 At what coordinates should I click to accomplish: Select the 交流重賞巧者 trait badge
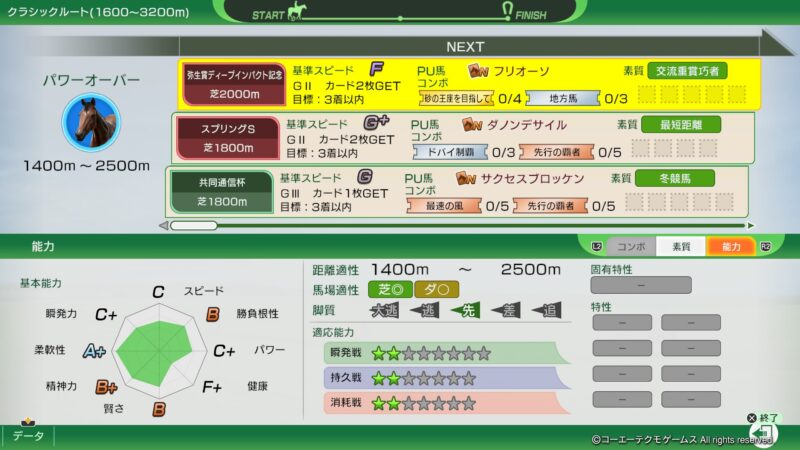(687, 71)
